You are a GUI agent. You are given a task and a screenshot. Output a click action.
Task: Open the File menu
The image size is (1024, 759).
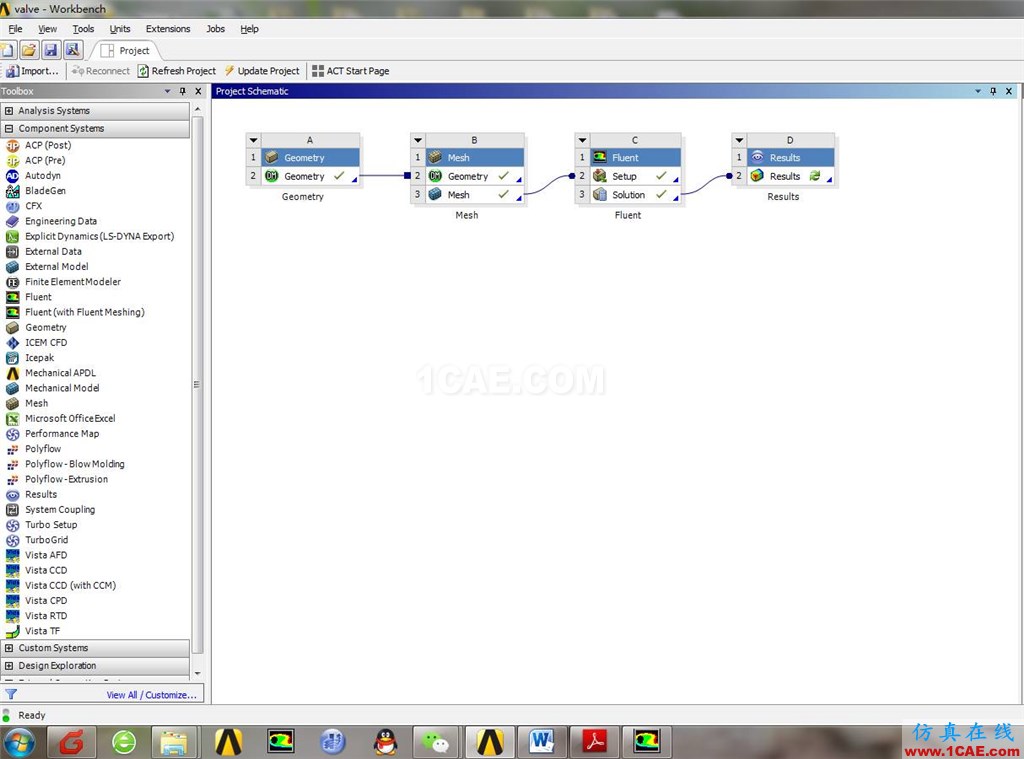[15, 29]
